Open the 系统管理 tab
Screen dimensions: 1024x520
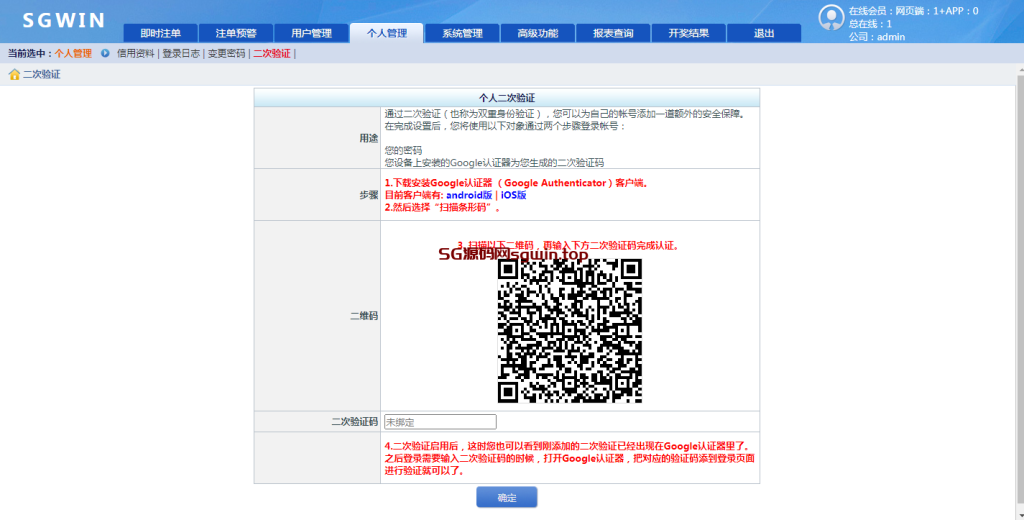point(462,33)
